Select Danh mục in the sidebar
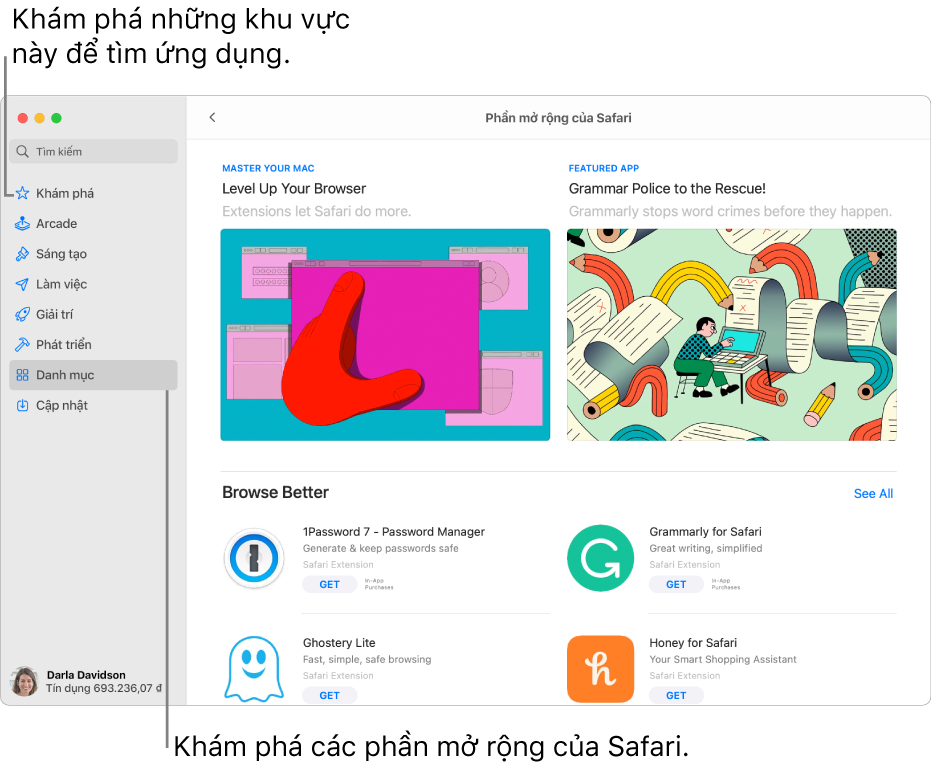931x769 pixels. click(93, 375)
